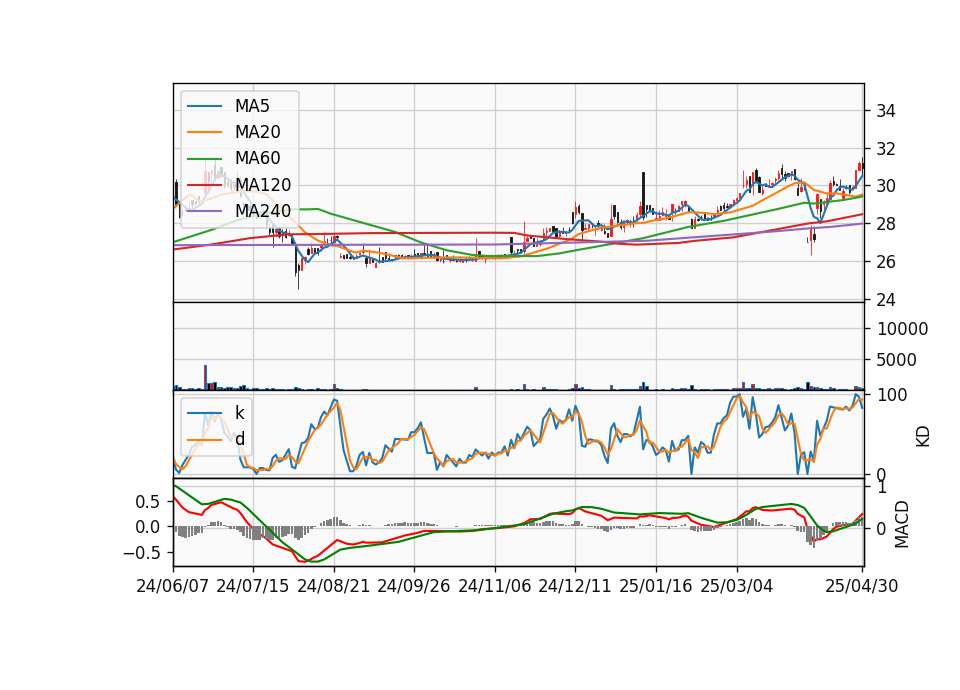Click the price axis value 34
The height and width of the screenshot is (690, 960).
[x=886, y=111]
